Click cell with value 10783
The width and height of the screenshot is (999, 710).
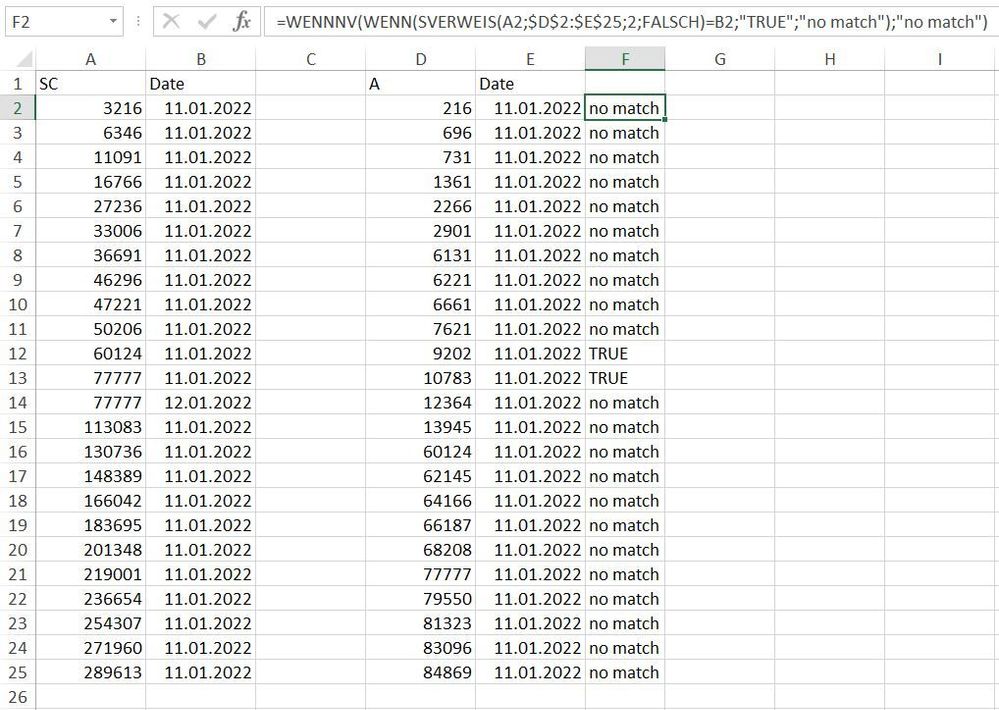[x=420, y=378]
